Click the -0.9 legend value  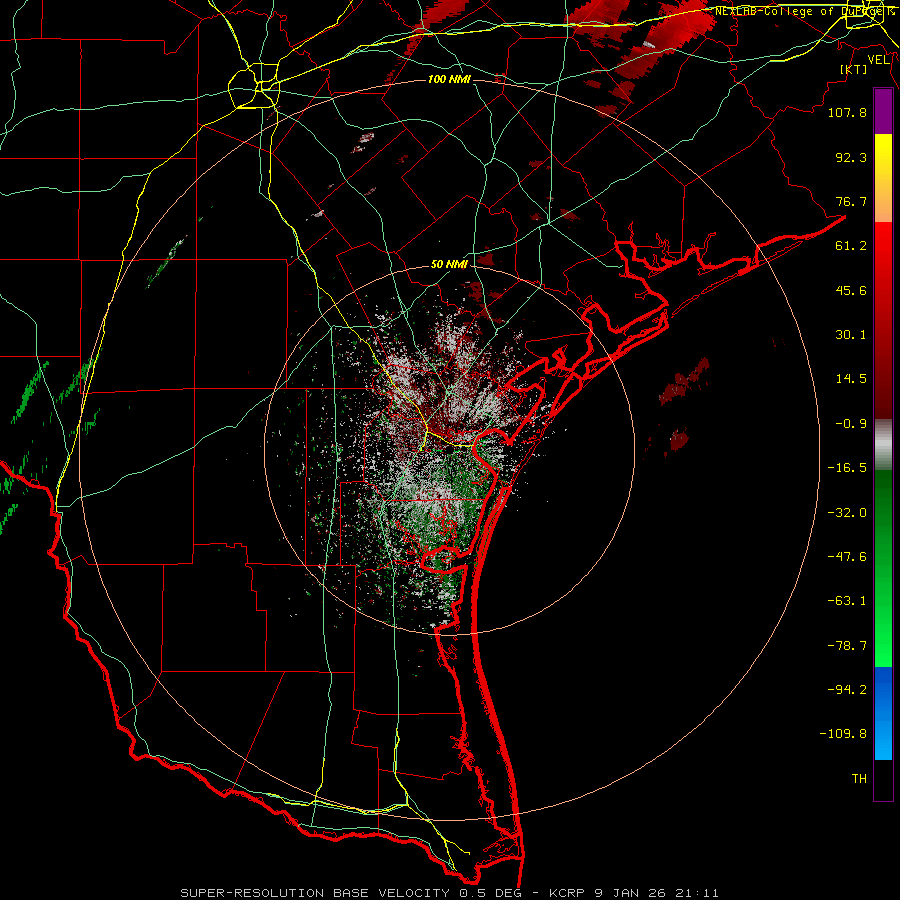coord(851,424)
